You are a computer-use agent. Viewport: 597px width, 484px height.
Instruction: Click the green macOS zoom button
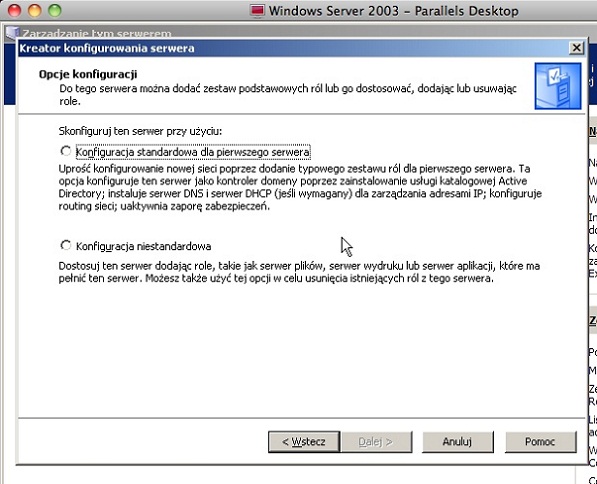coord(55,10)
